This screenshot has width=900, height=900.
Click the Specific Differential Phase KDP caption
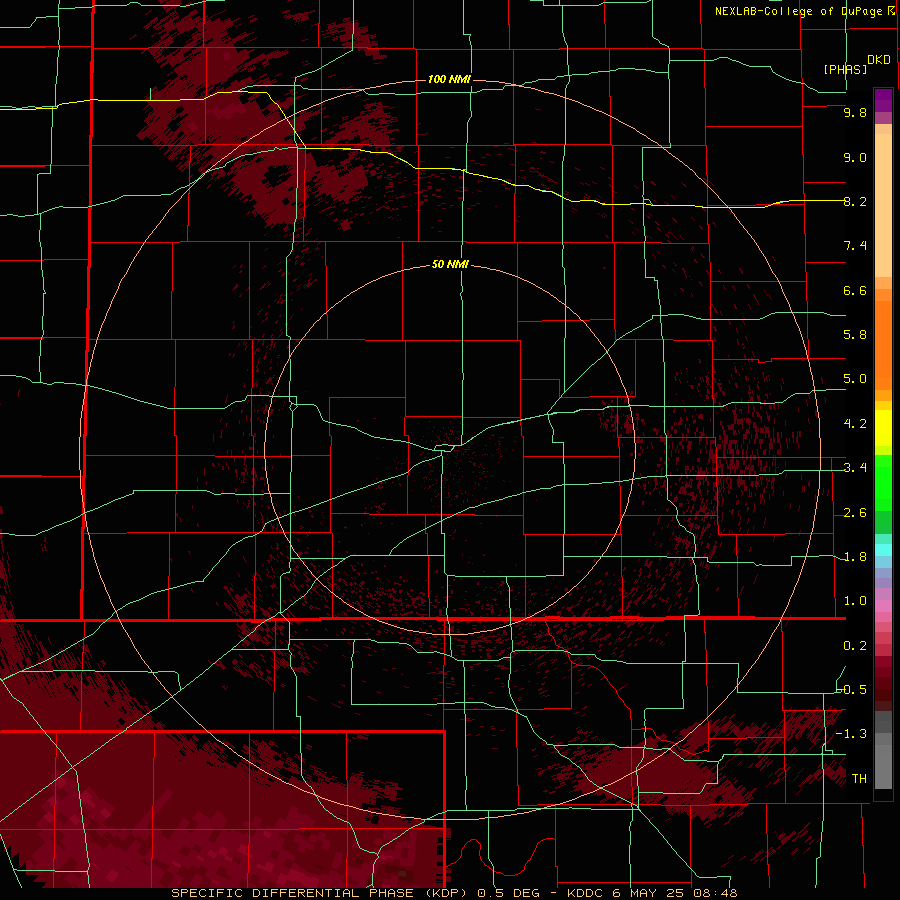click(x=454, y=893)
